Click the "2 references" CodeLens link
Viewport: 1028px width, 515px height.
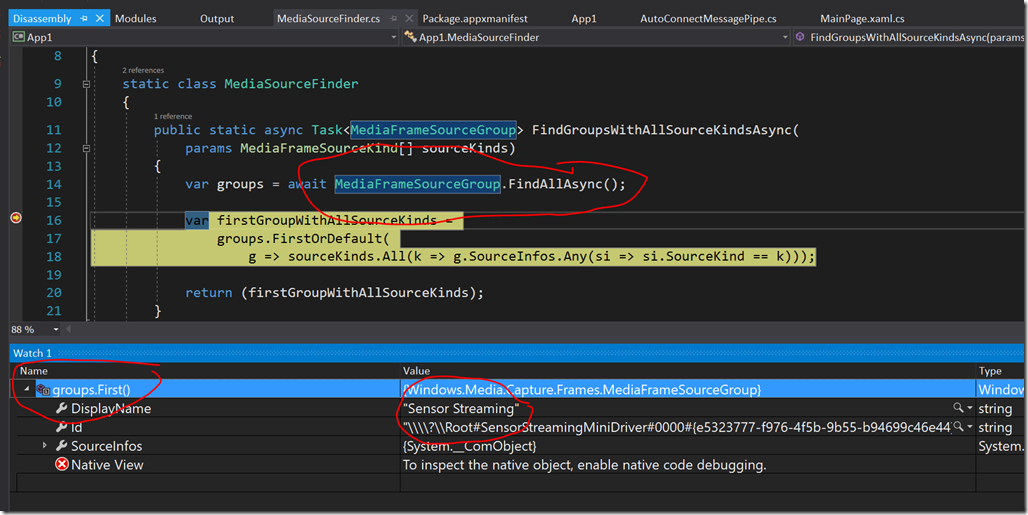click(143, 70)
